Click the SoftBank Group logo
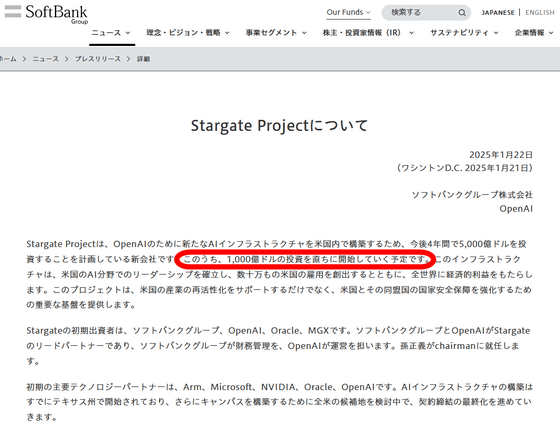 (56, 14)
